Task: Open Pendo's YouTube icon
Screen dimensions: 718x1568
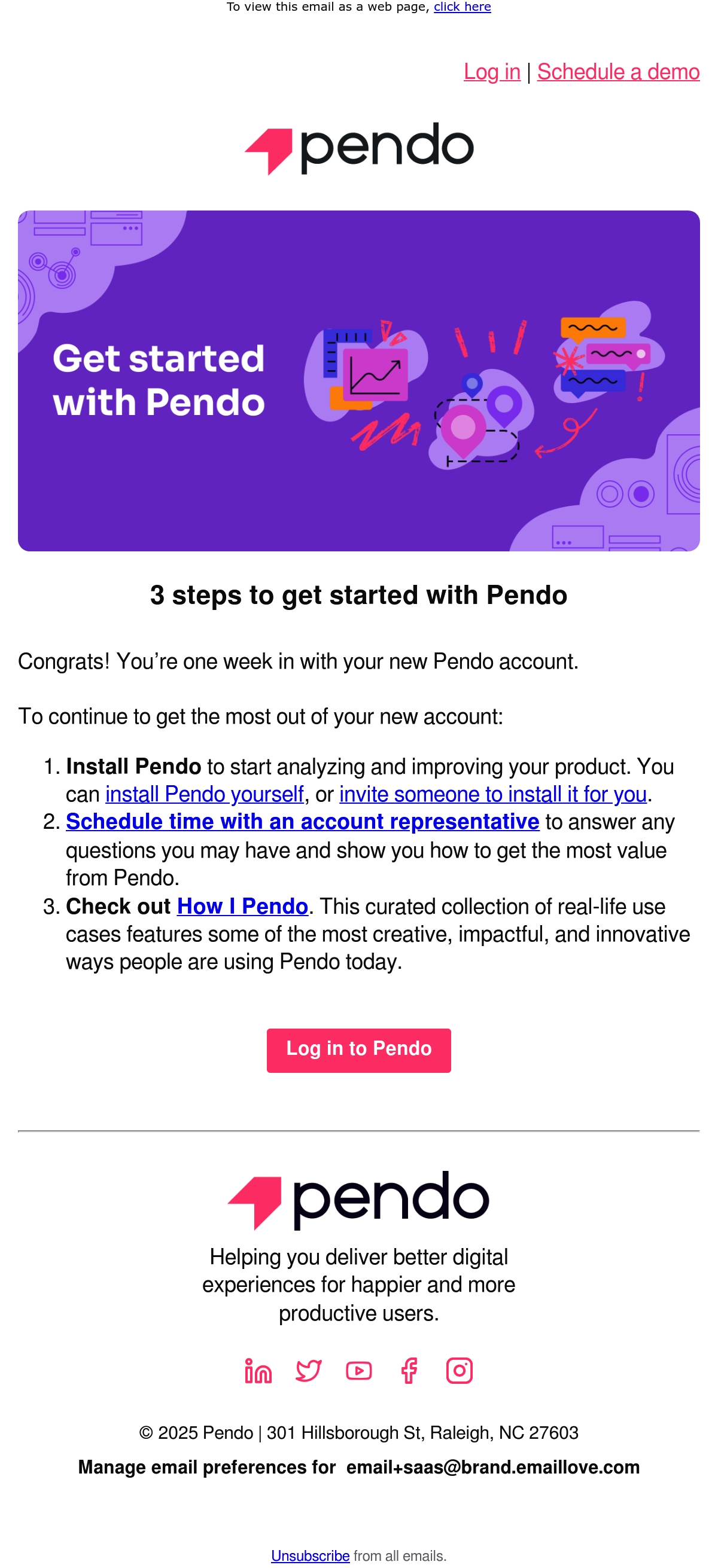Action: (x=358, y=1370)
